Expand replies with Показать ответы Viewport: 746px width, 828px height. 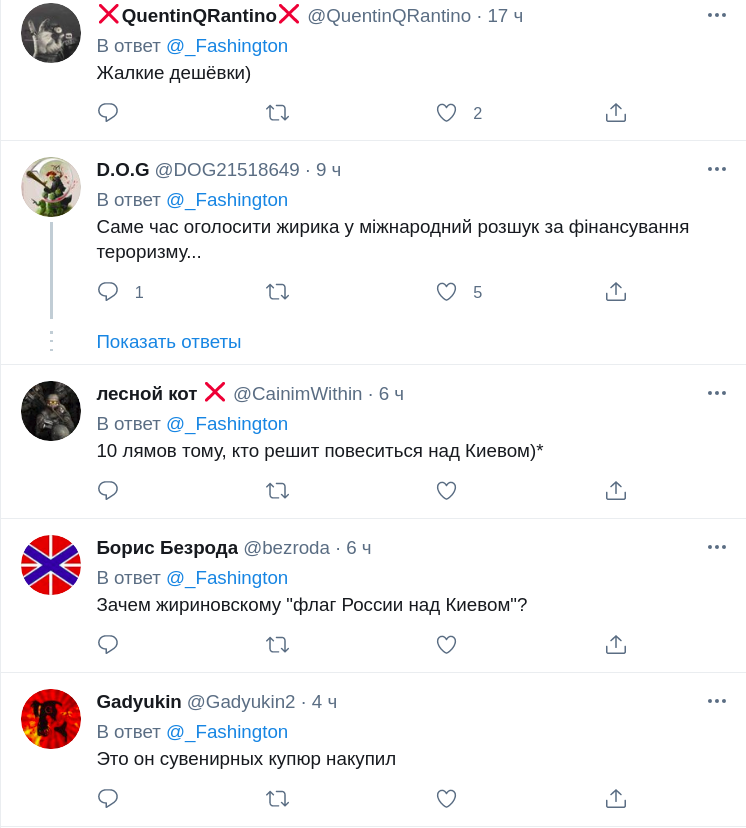(x=169, y=342)
